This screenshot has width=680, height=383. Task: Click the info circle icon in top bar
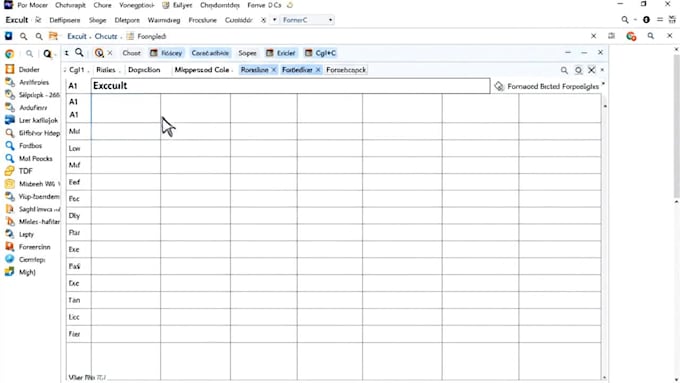(646, 20)
